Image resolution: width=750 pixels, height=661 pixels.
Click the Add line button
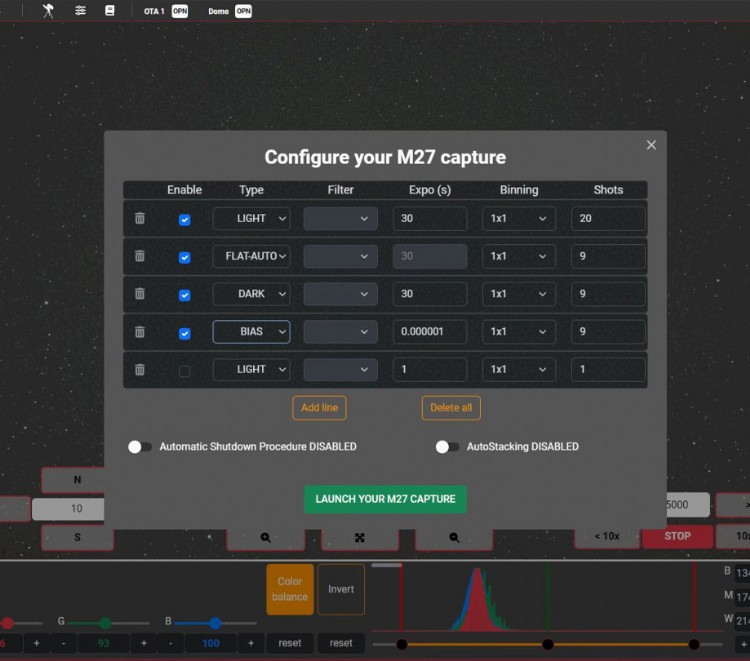pos(319,408)
